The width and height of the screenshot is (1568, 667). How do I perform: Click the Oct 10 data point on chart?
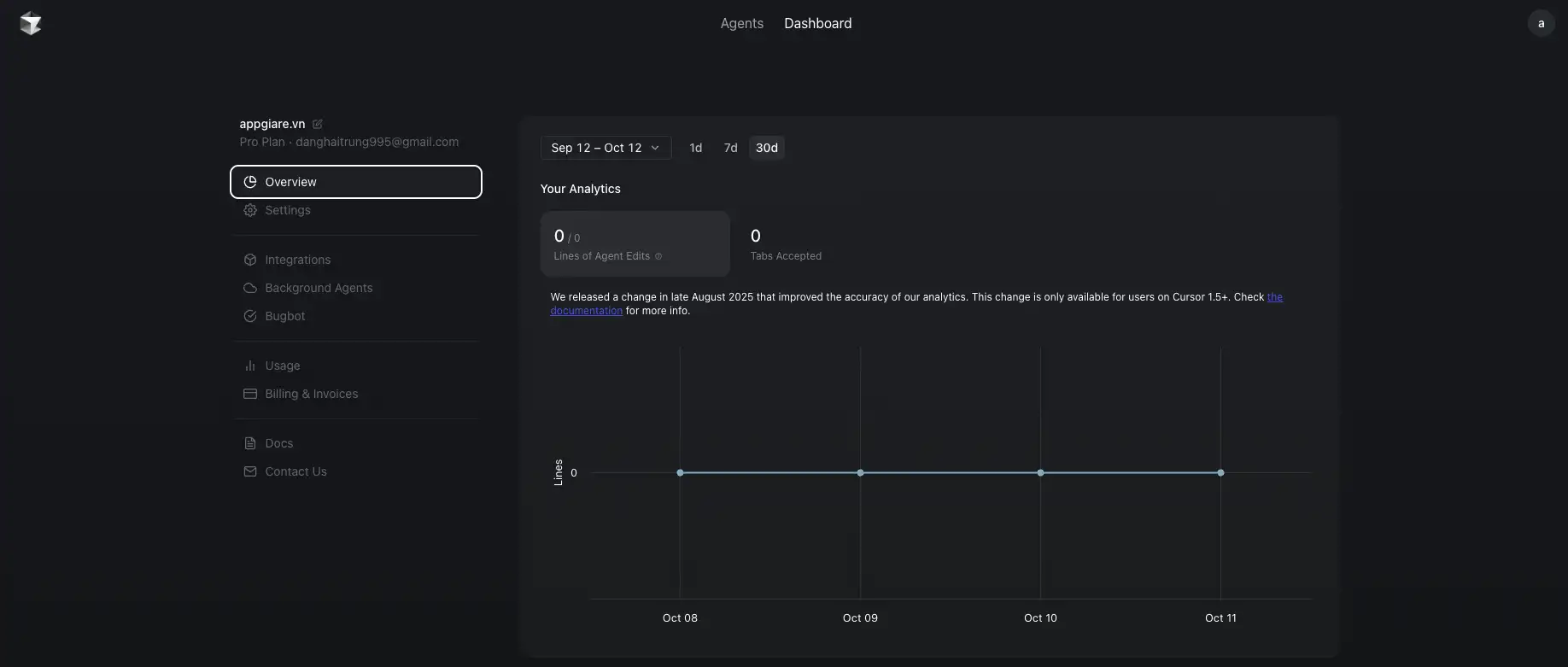(x=1040, y=472)
